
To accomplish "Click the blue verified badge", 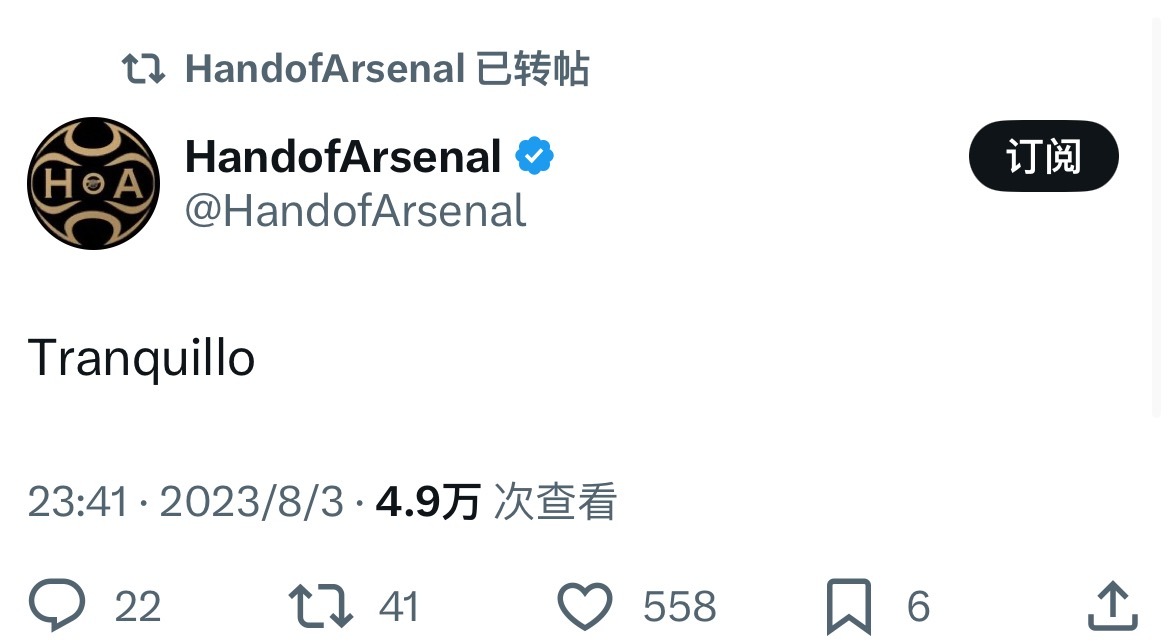I will click(x=535, y=157).
